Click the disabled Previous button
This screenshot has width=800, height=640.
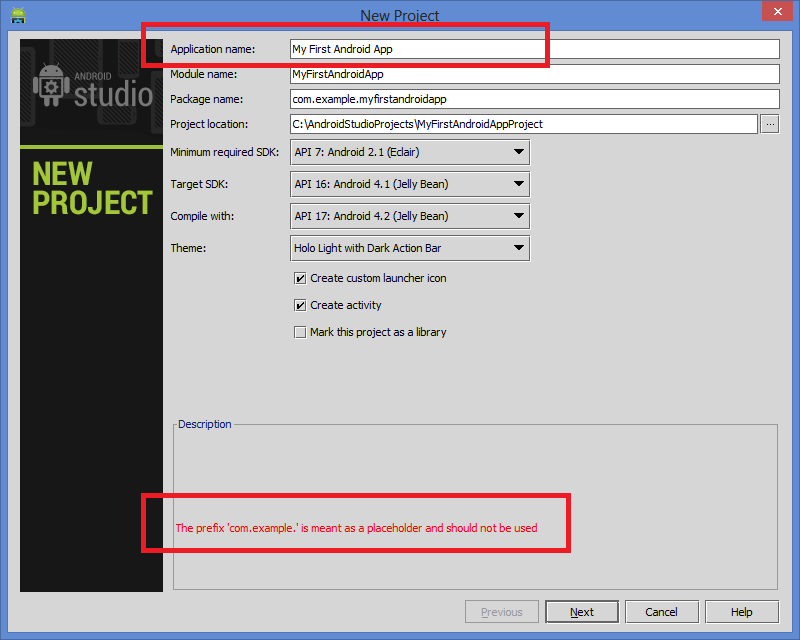tap(501, 611)
